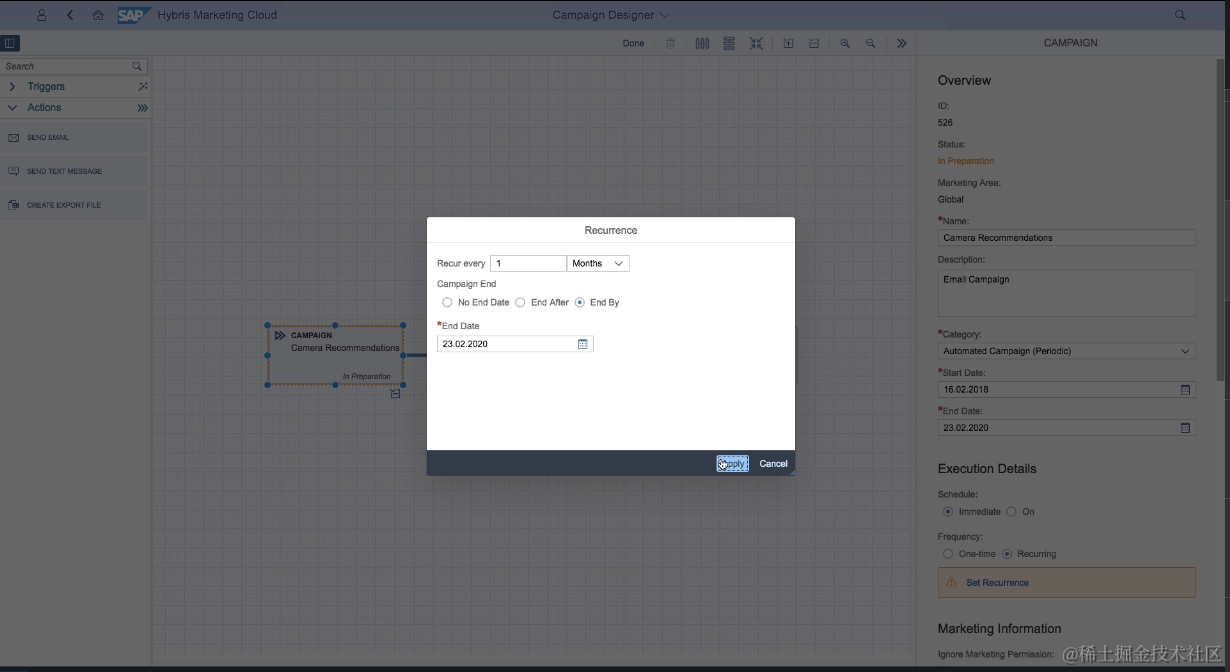Choose One-time frequency option

[948, 553]
